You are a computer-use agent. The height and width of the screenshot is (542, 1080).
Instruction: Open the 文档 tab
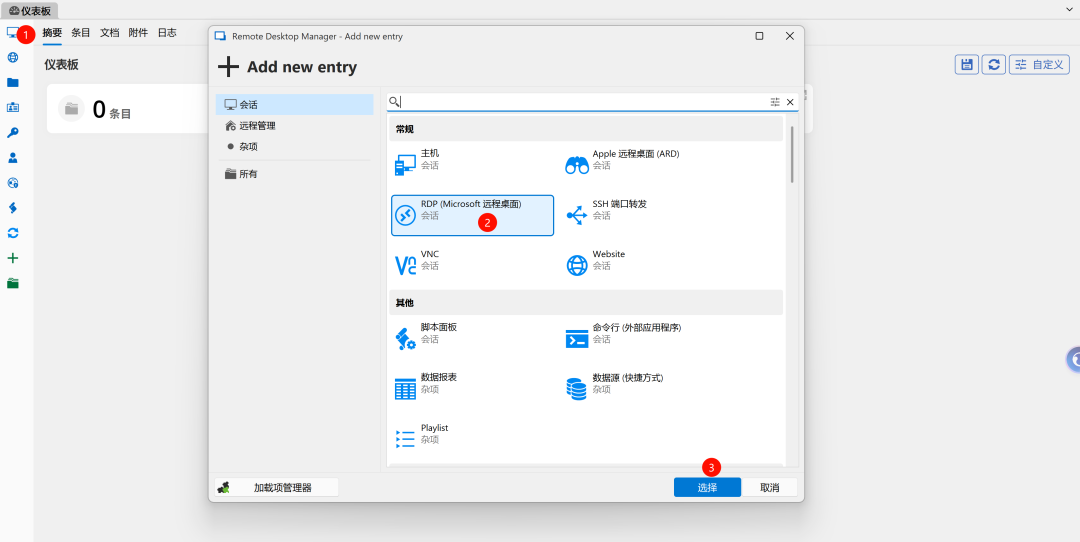(110, 32)
